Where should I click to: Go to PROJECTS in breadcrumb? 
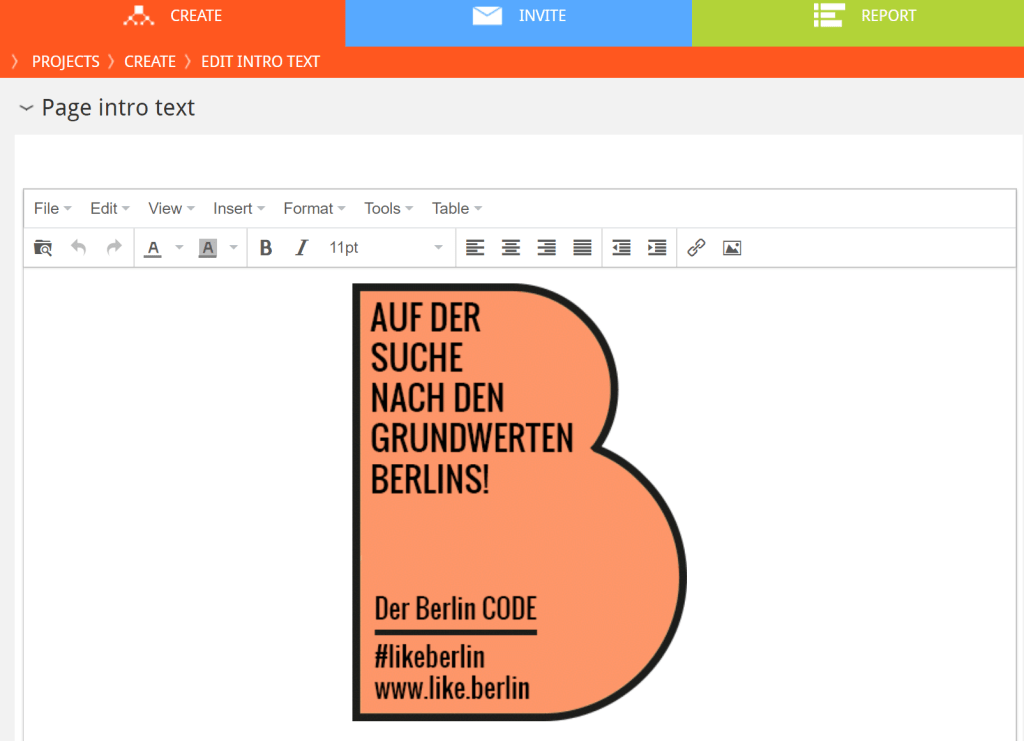(65, 62)
